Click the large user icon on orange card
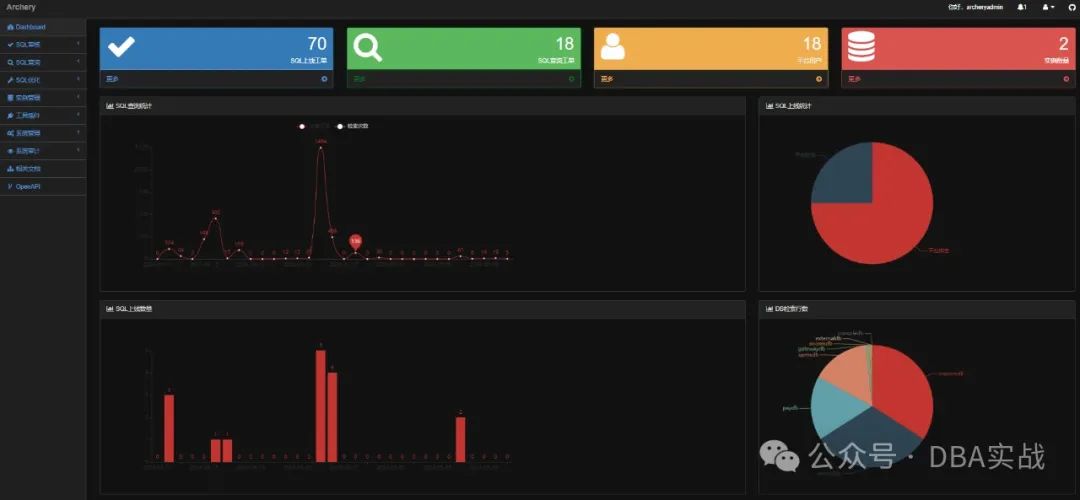 [x=613, y=46]
